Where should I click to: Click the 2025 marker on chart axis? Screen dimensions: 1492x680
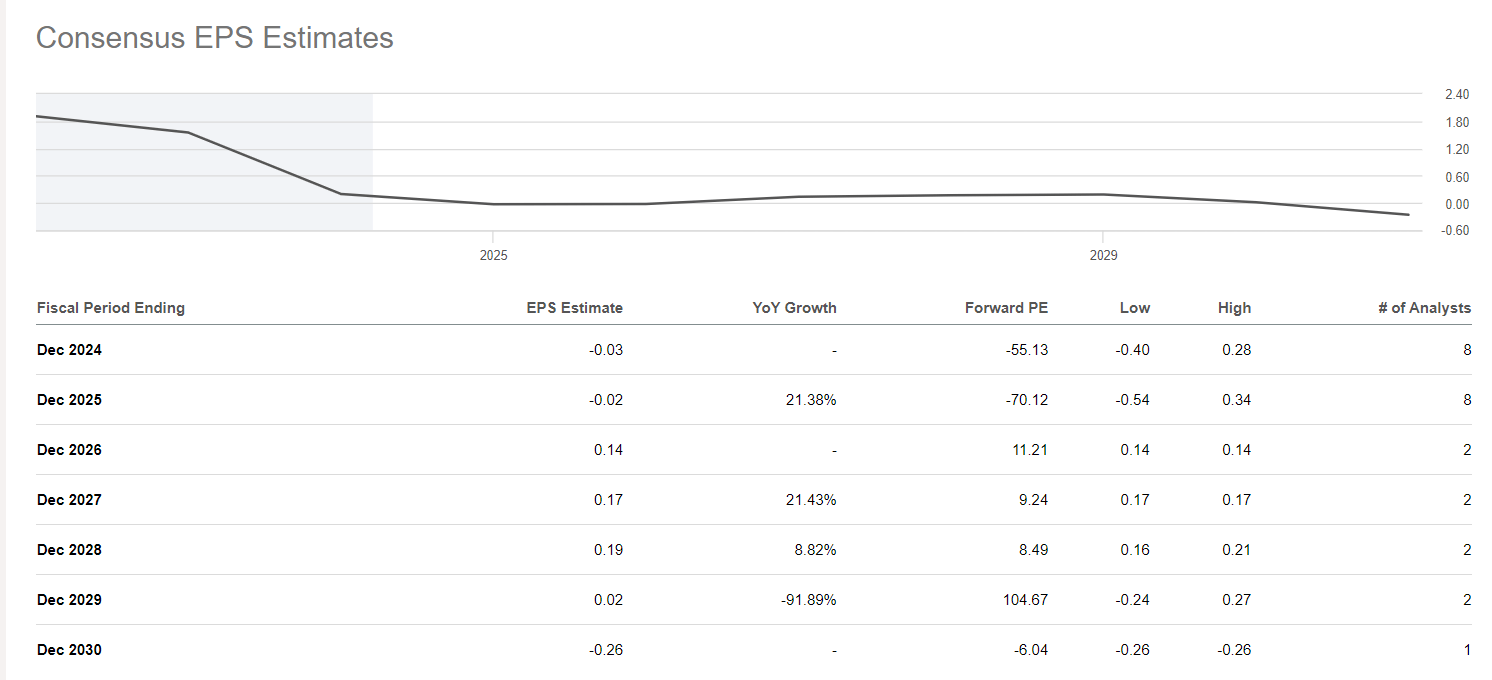pos(493,256)
